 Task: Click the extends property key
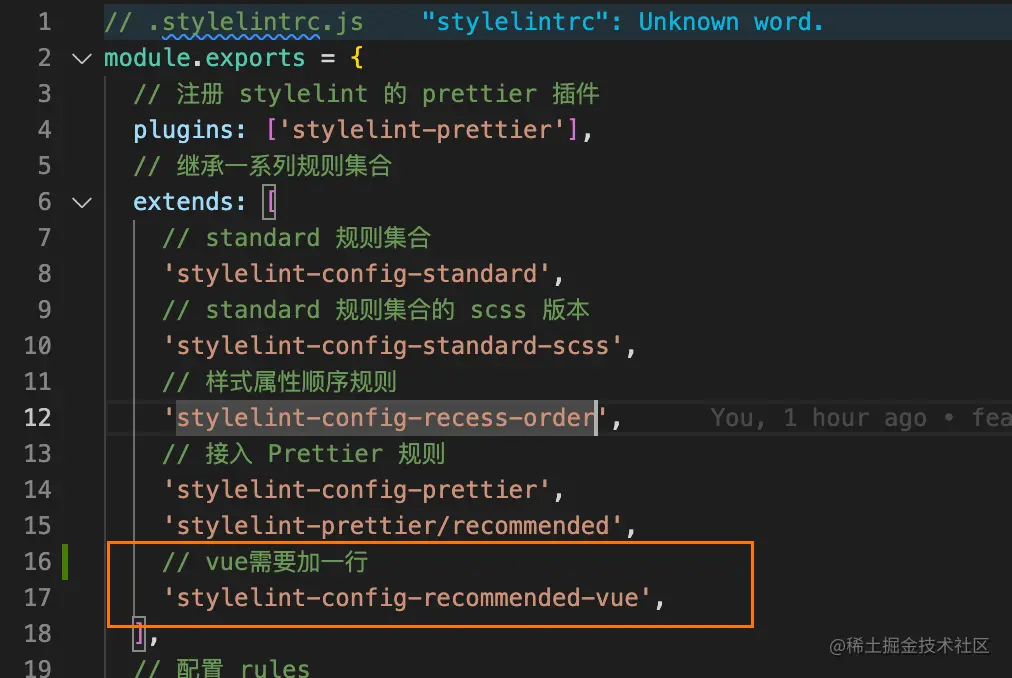[x=190, y=203]
